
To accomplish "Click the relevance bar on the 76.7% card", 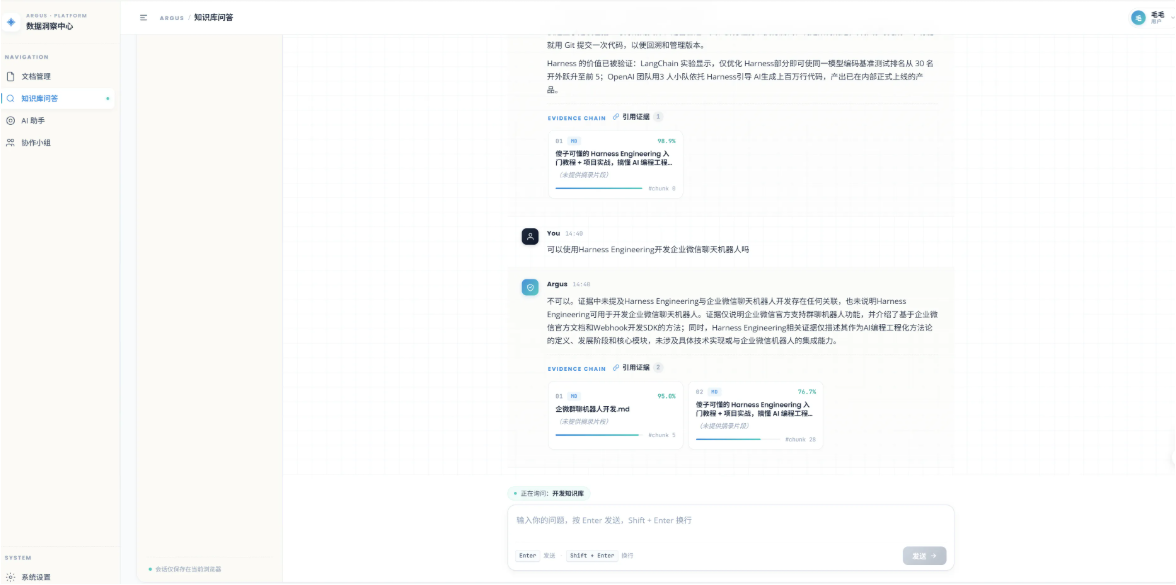I will pyautogui.click(x=738, y=440).
